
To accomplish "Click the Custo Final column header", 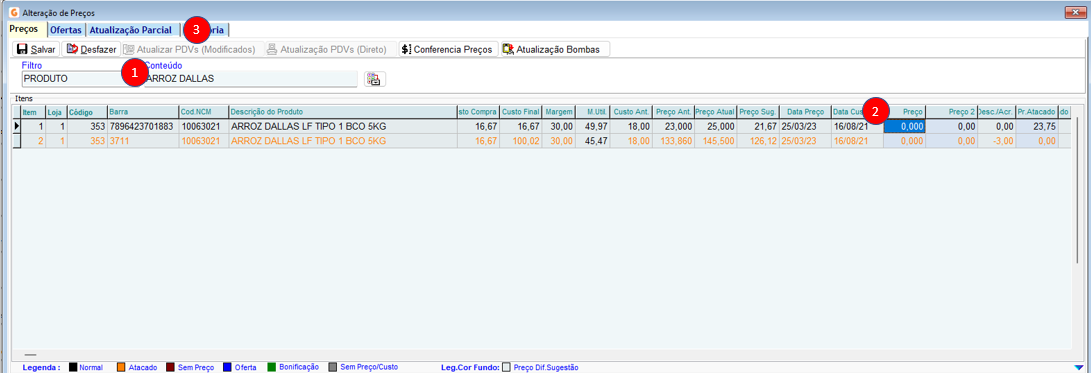I will [x=520, y=112].
